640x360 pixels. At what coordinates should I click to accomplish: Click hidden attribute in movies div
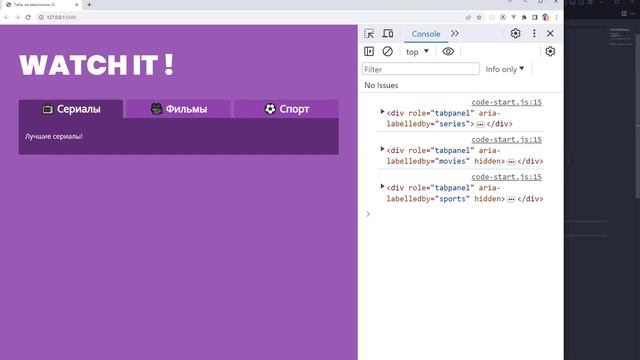pos(487,161)
